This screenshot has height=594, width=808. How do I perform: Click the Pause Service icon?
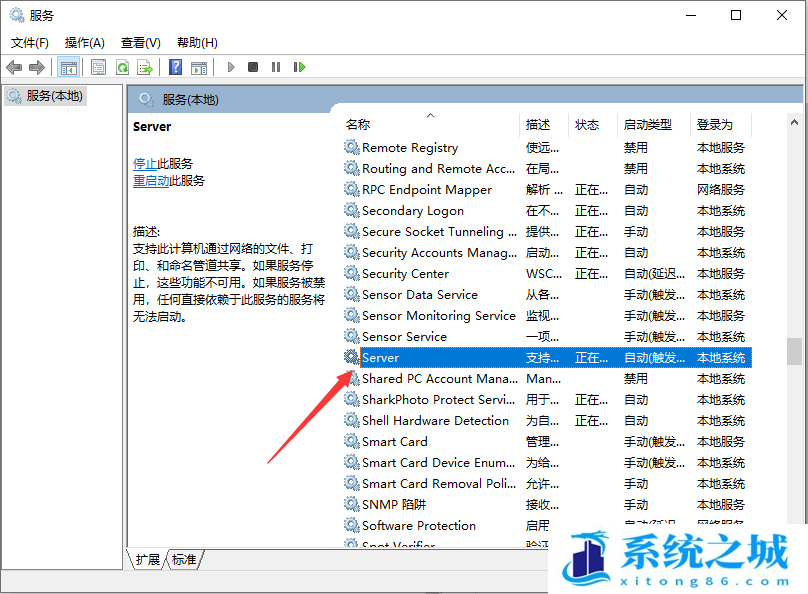(x=276, y=67)
